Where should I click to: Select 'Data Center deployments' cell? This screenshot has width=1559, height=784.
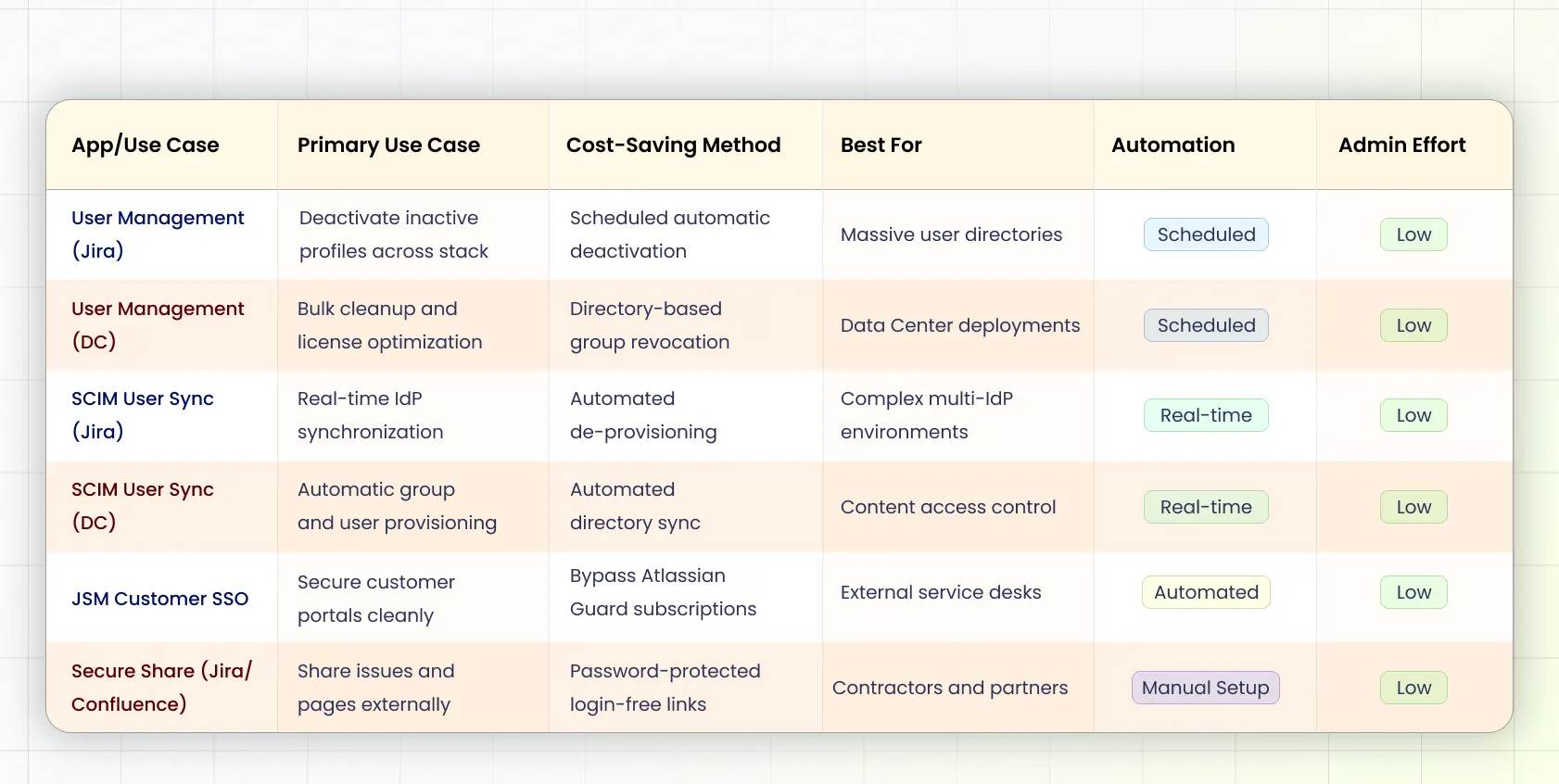pyautogui.click(x=958, y=325)
